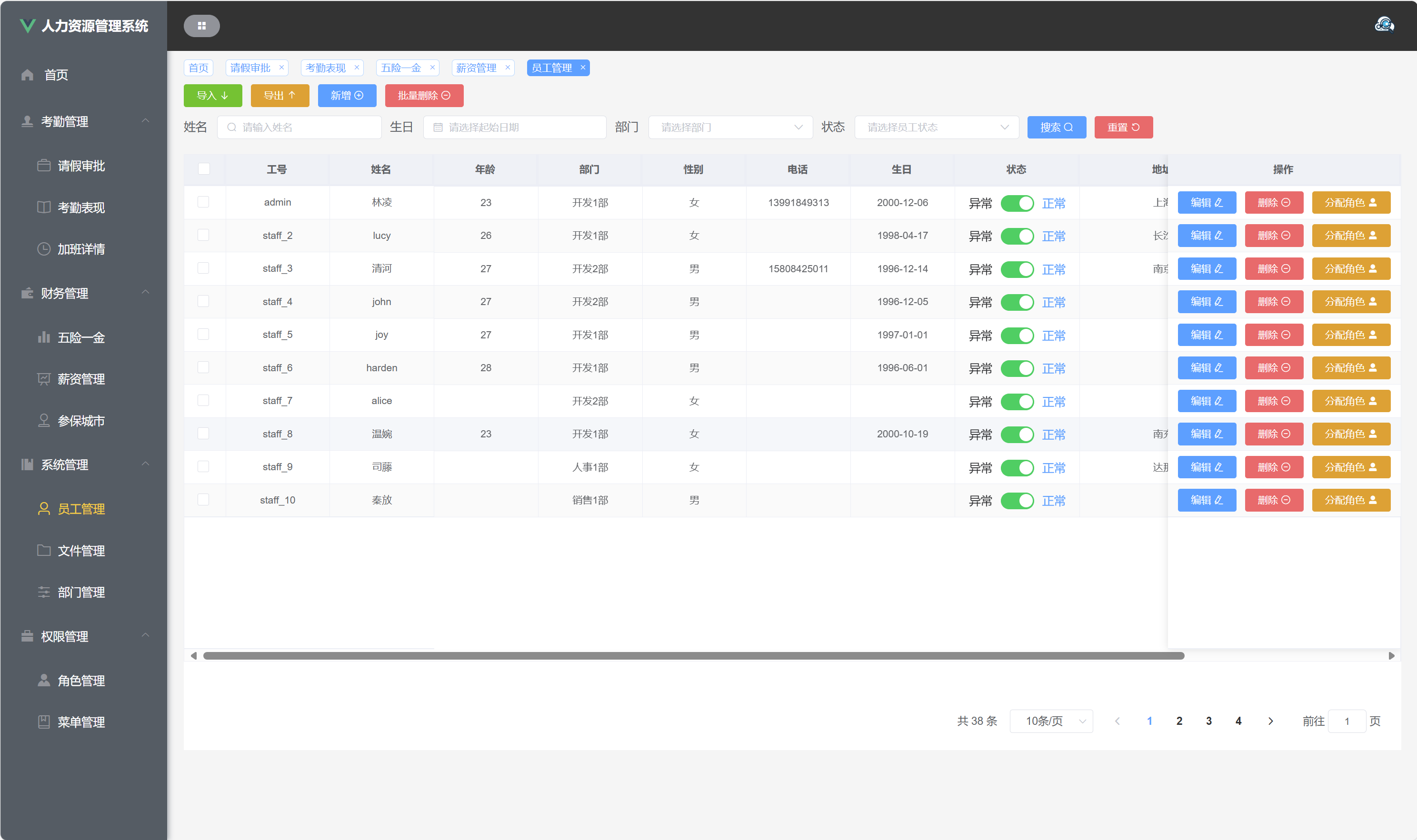Check the staff_5 row checkbox
Viewport: 1417px width, 840px height.
[x=203, y=334]
